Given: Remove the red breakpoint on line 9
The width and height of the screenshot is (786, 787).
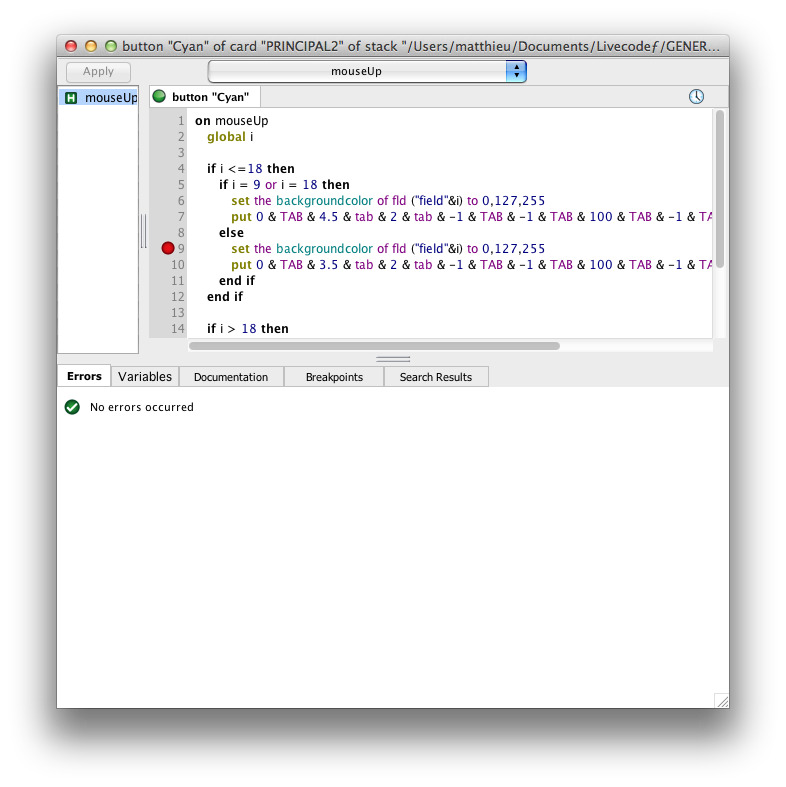Looking at the screenshot, I should pyautogui.click(x=168, y=249).
